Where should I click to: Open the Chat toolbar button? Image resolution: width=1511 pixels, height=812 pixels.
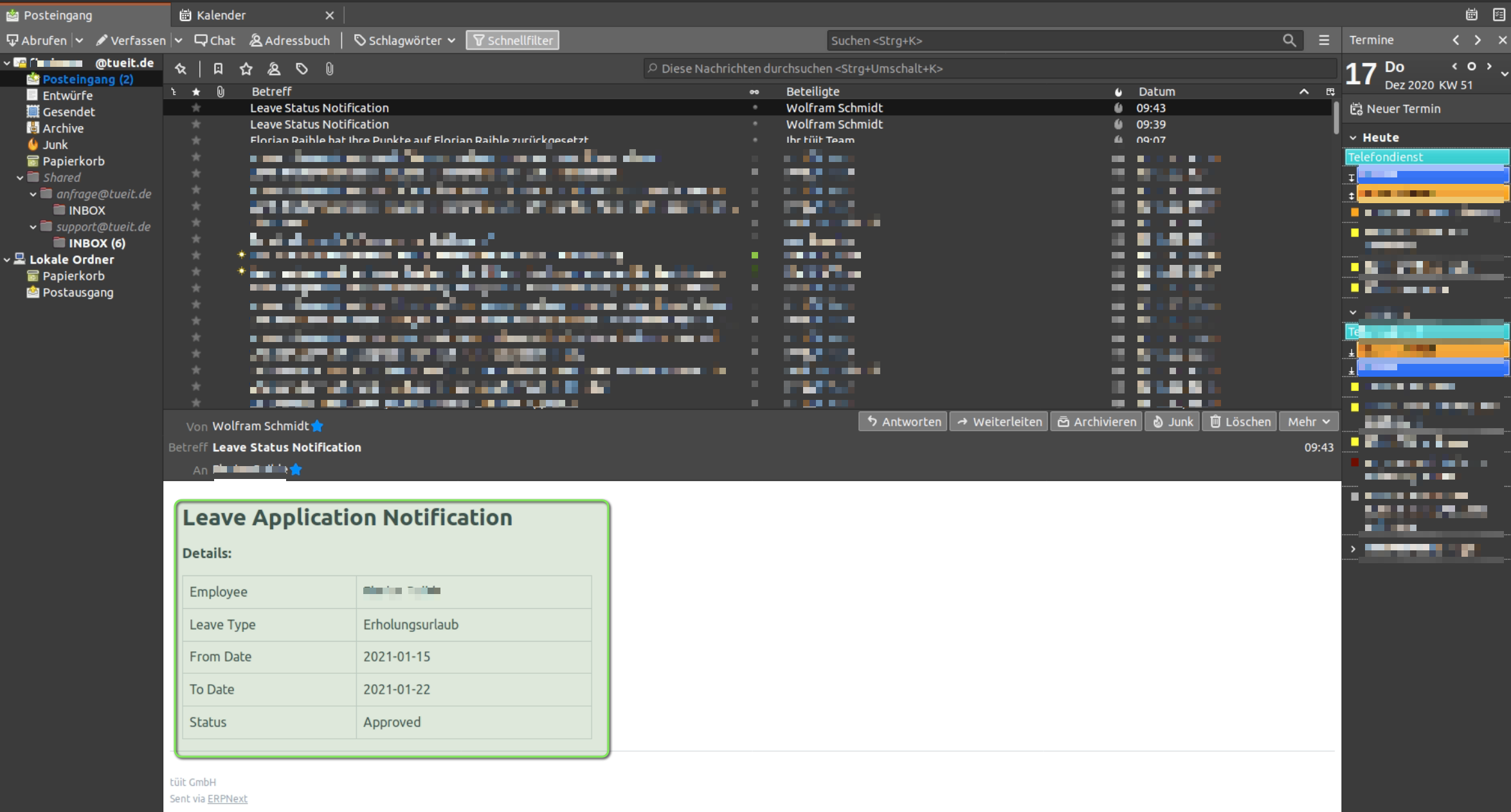[215, 41]
